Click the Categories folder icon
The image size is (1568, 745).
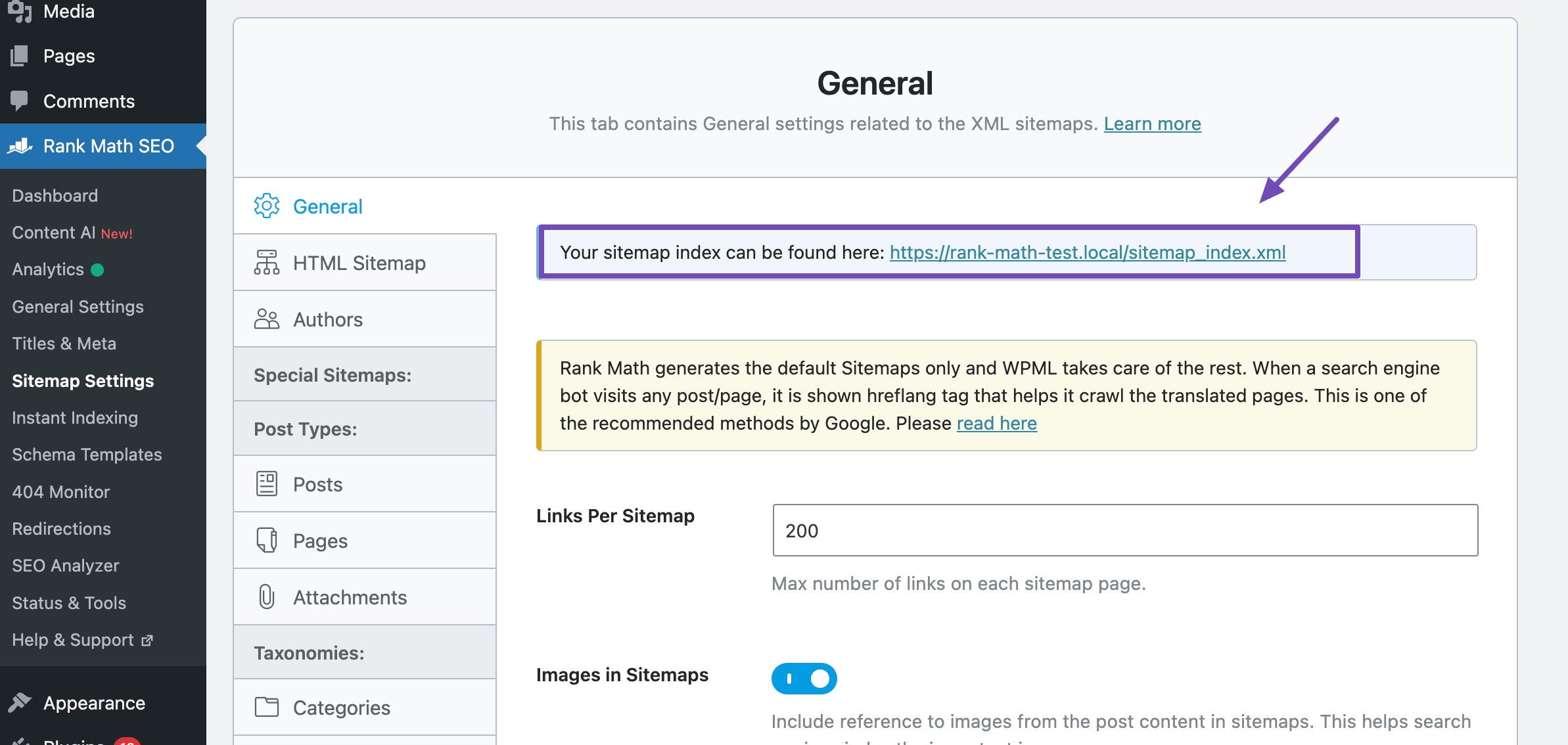click(266, 708)
